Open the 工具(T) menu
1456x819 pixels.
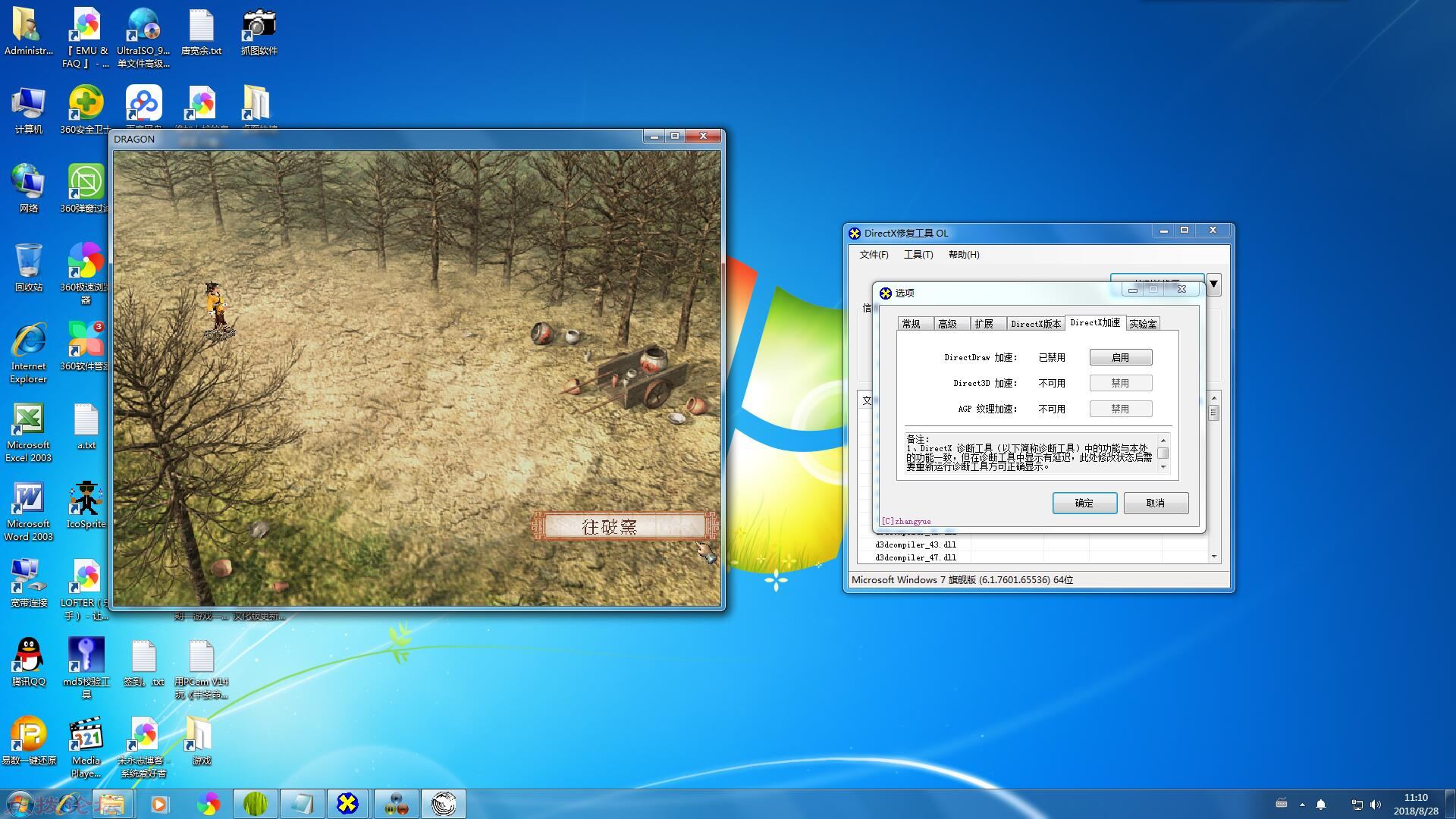click(x=918, y=255)
